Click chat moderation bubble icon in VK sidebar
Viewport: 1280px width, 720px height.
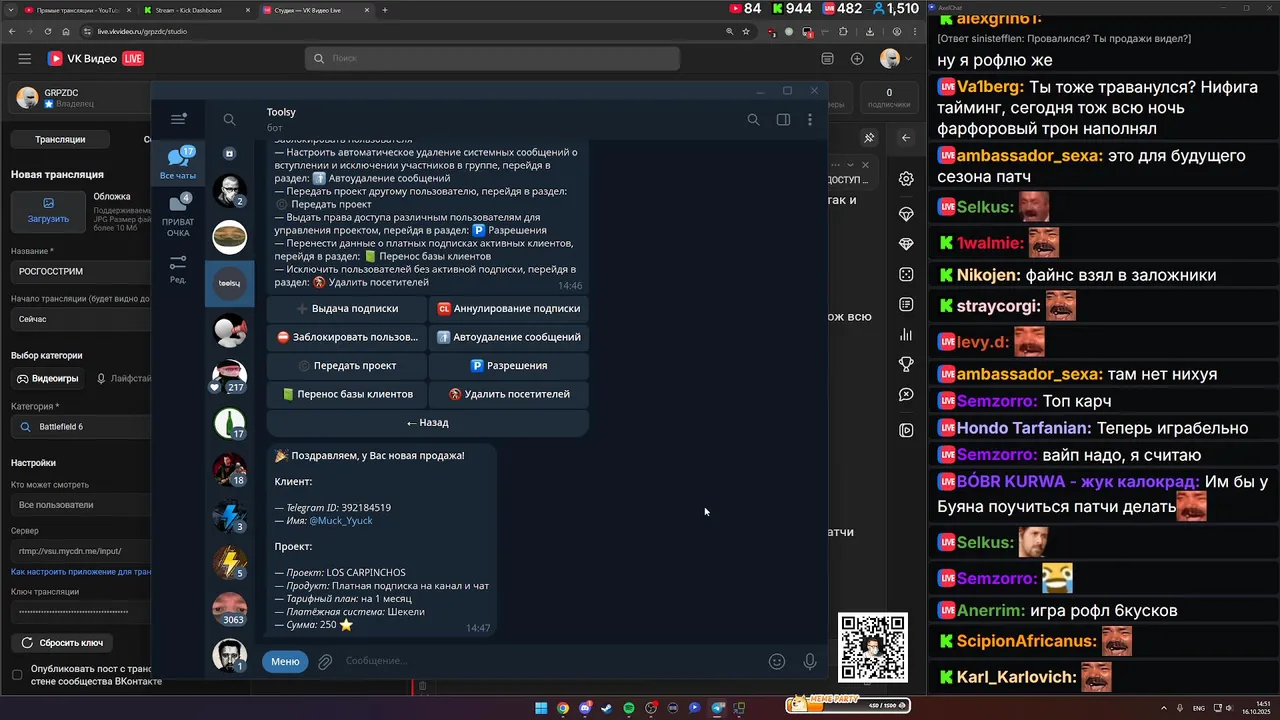click(x=906, y=395)
